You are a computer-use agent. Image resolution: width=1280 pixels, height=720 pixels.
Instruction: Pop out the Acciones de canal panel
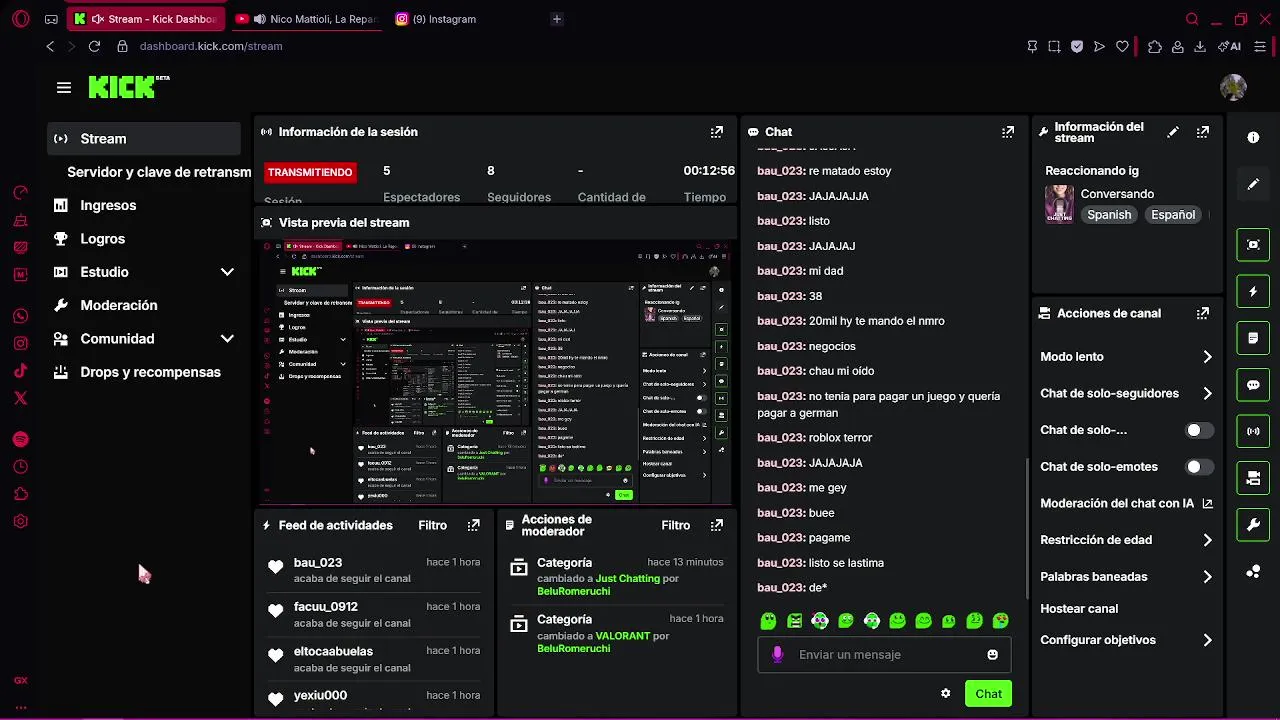click(x=1202, y=313)
